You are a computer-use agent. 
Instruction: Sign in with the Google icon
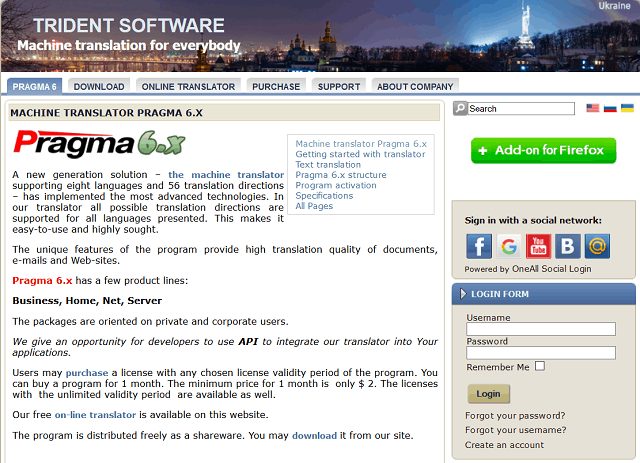point(509,246)
